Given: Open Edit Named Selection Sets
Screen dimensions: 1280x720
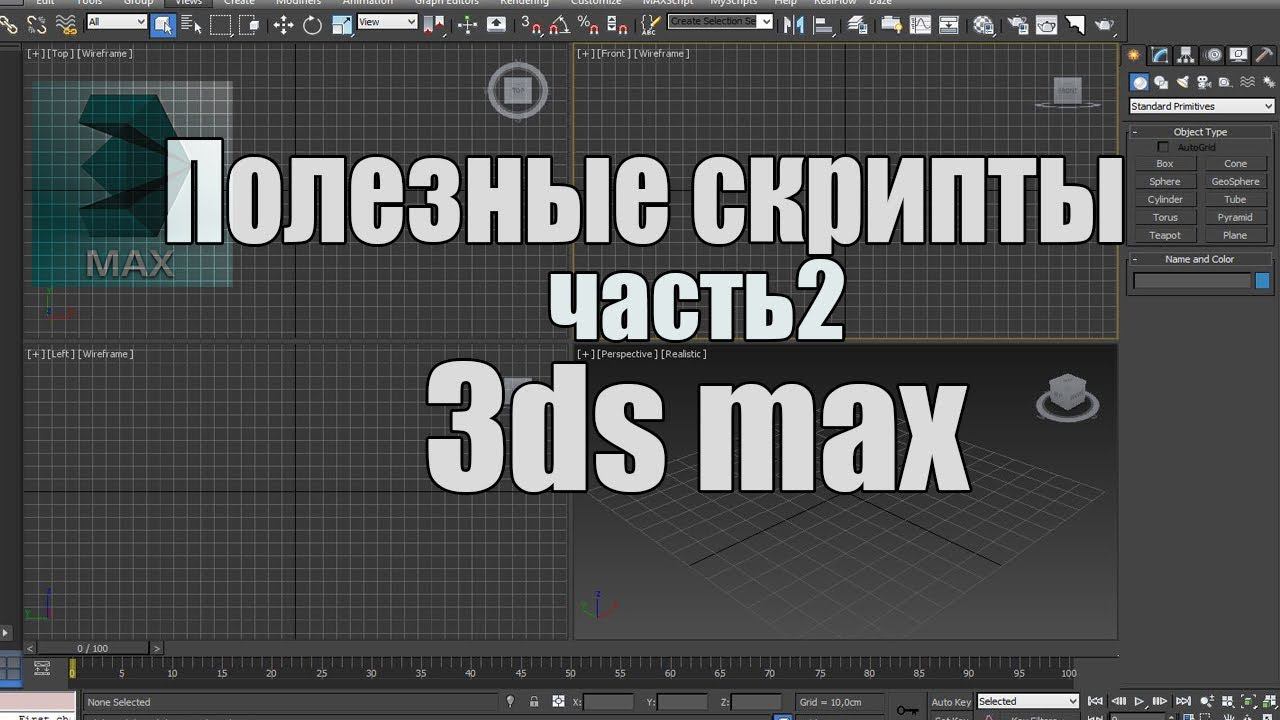Looking at the screenshot, I should point(651,23).
